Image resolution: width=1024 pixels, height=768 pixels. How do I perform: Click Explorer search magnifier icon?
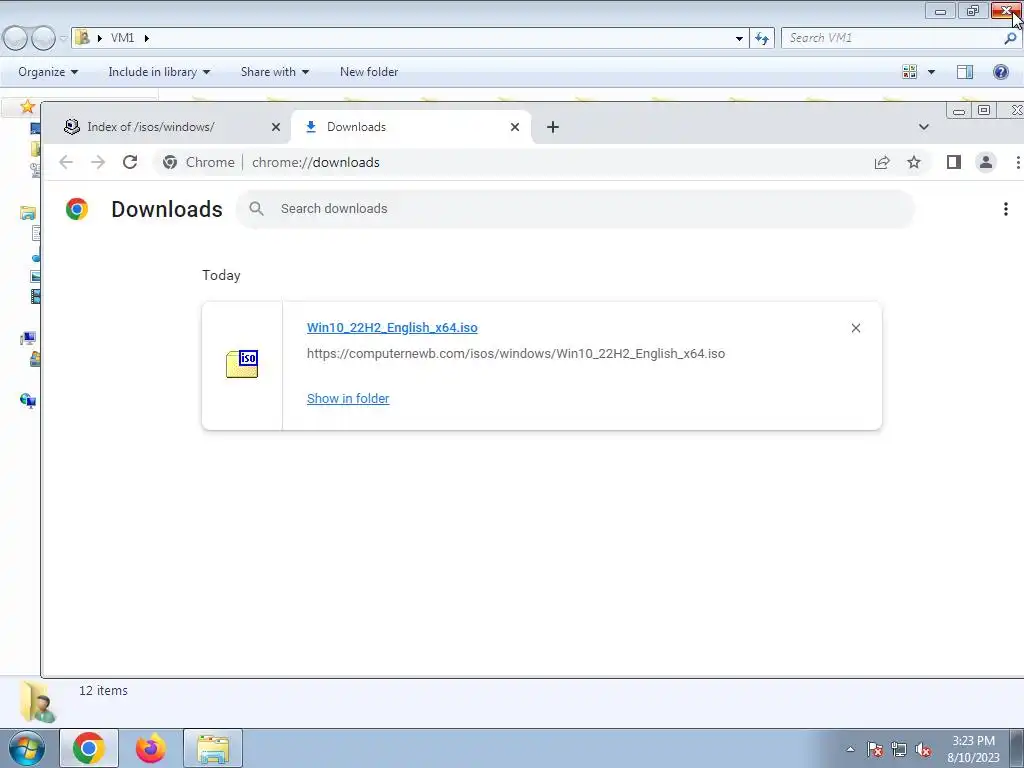[1010, 38]
